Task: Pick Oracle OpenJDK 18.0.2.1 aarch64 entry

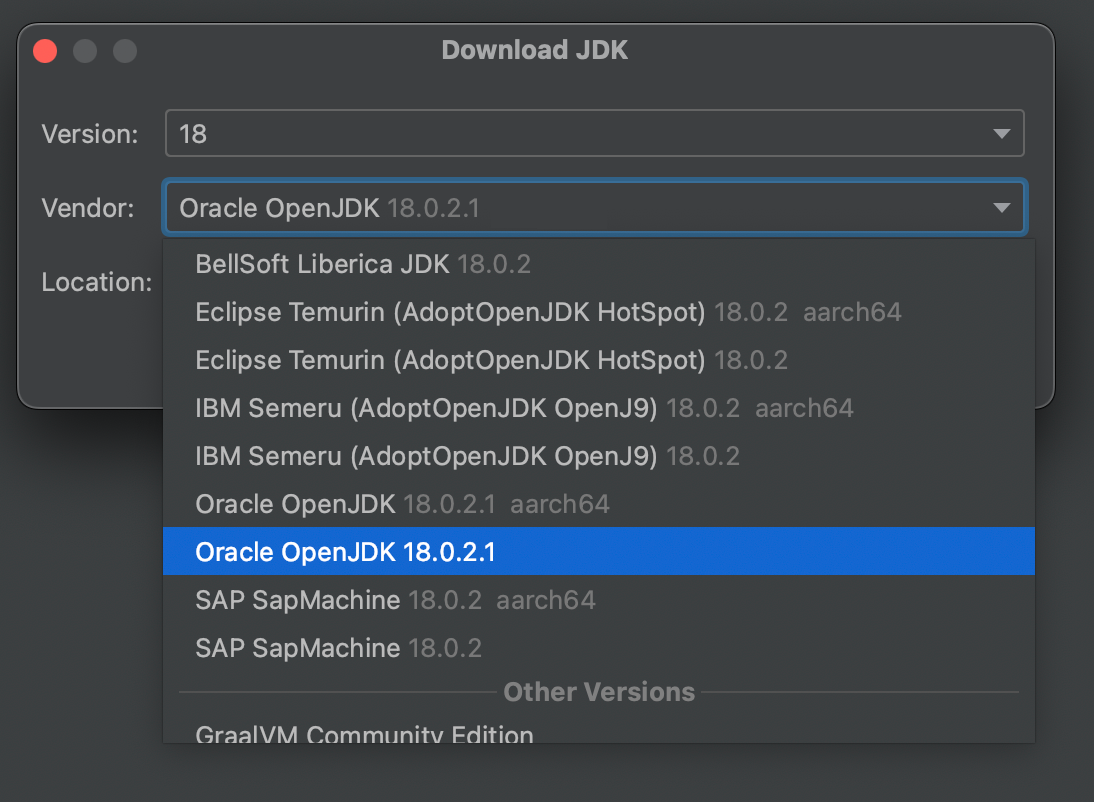Action: point(599,504)
